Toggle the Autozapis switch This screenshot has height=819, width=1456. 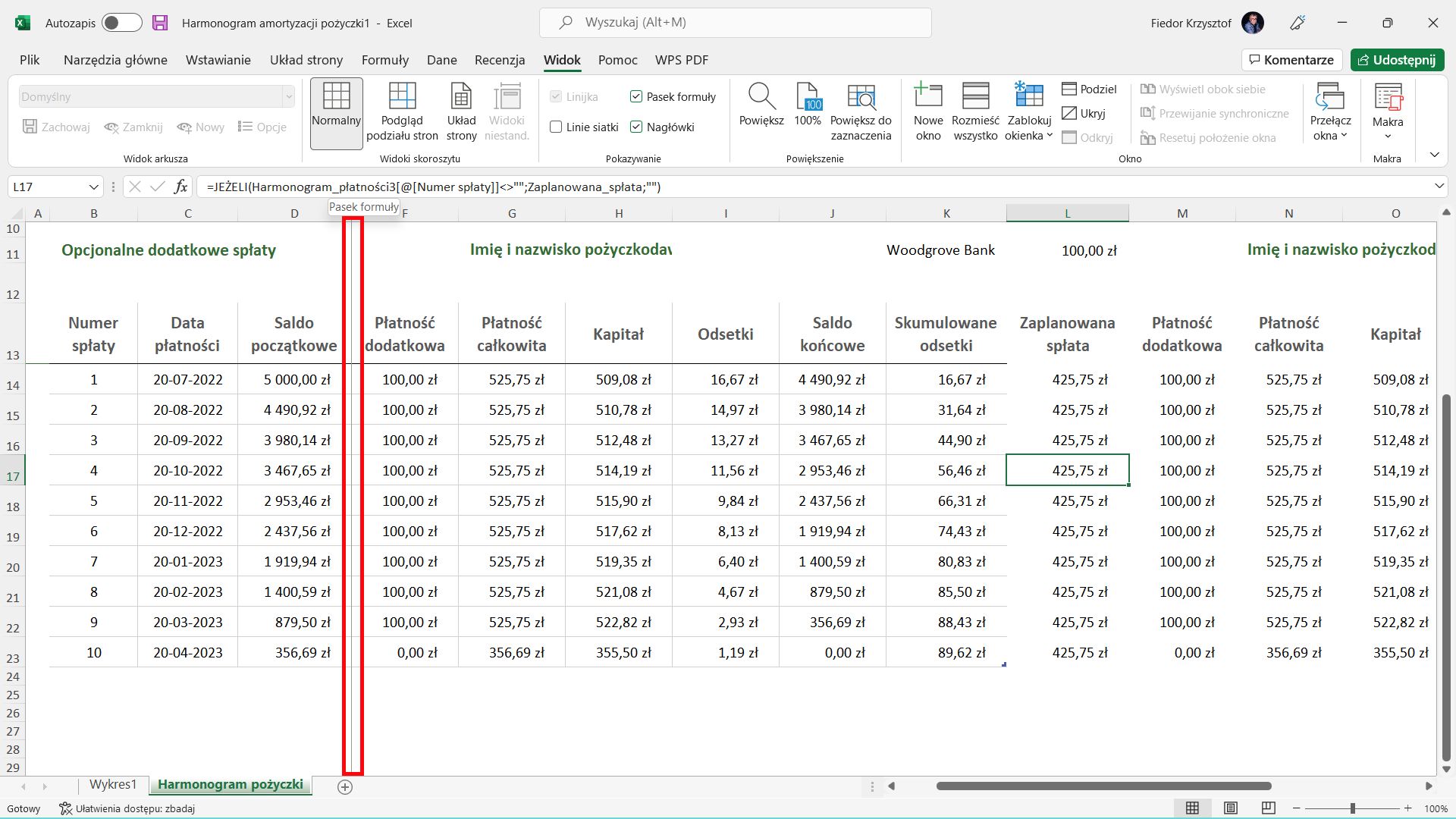tap(121, 23)
